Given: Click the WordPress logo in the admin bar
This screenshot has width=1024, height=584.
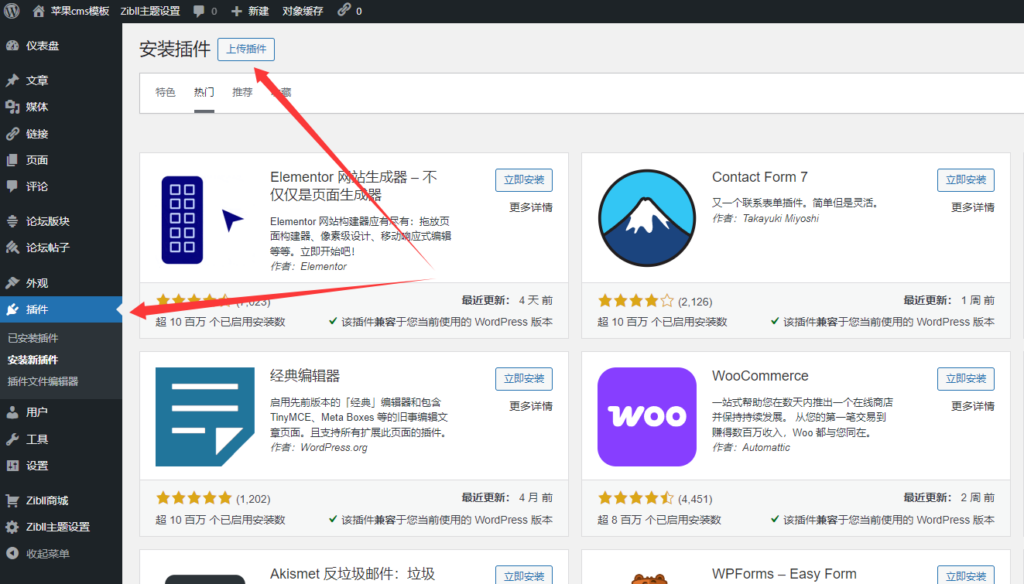Looking at the screenshot, I should [12, 10].
